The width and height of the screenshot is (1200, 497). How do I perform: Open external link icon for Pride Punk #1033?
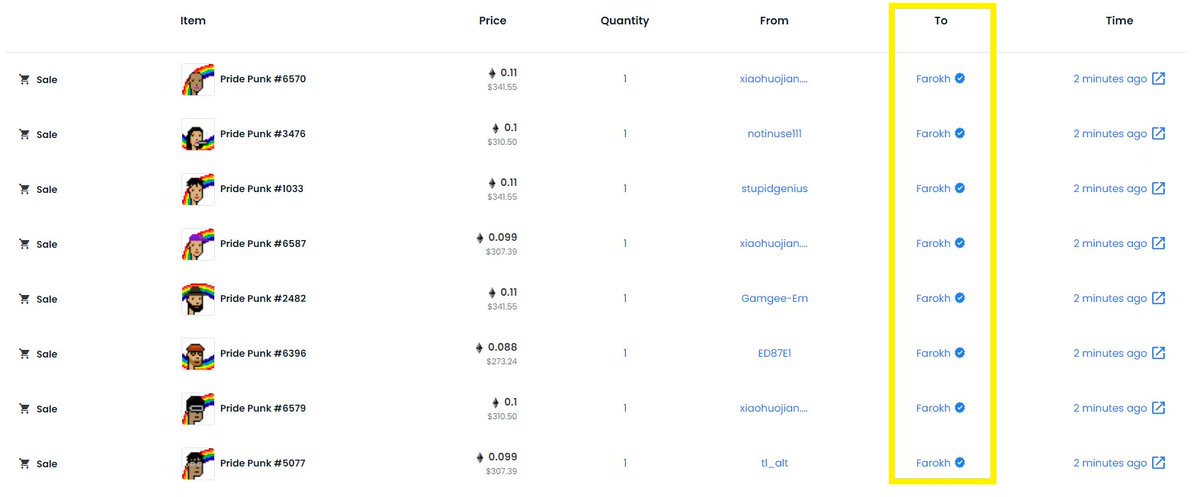(x=1159, y=189)
